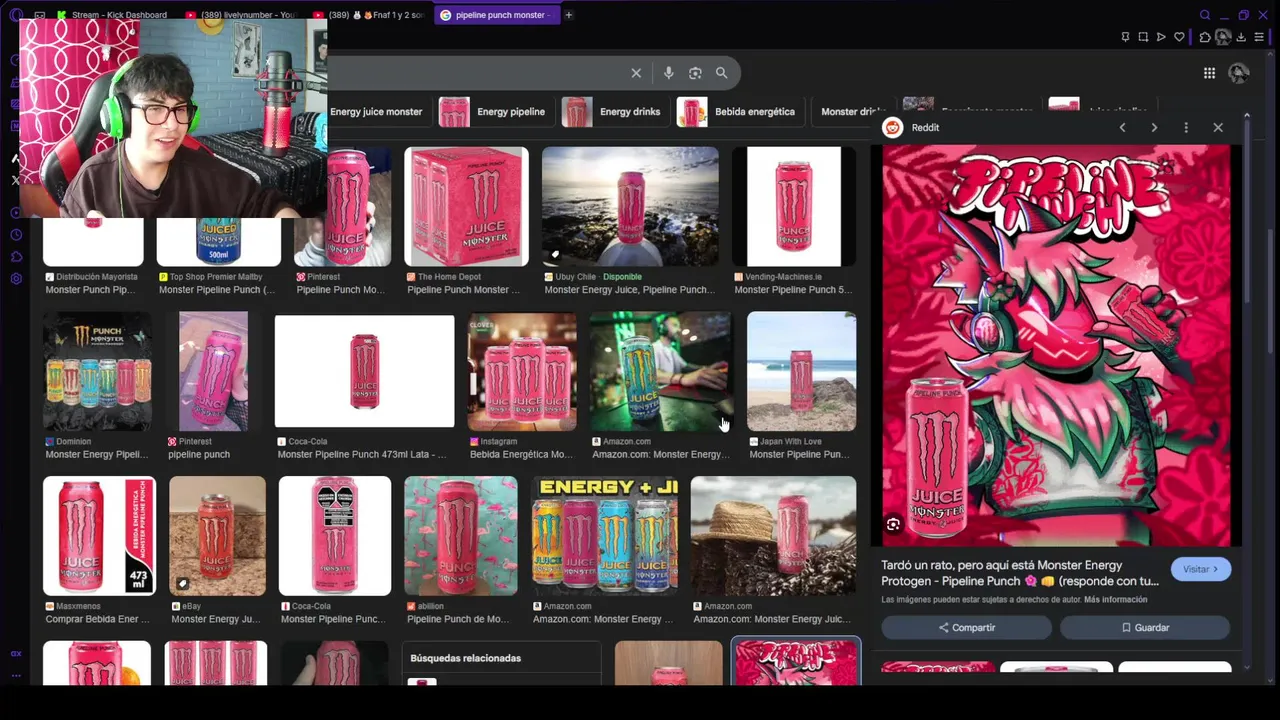Go to next image in preview panel
Image resolution: width=1280 pixels, height=720 pixels.
pos(1154,128)
